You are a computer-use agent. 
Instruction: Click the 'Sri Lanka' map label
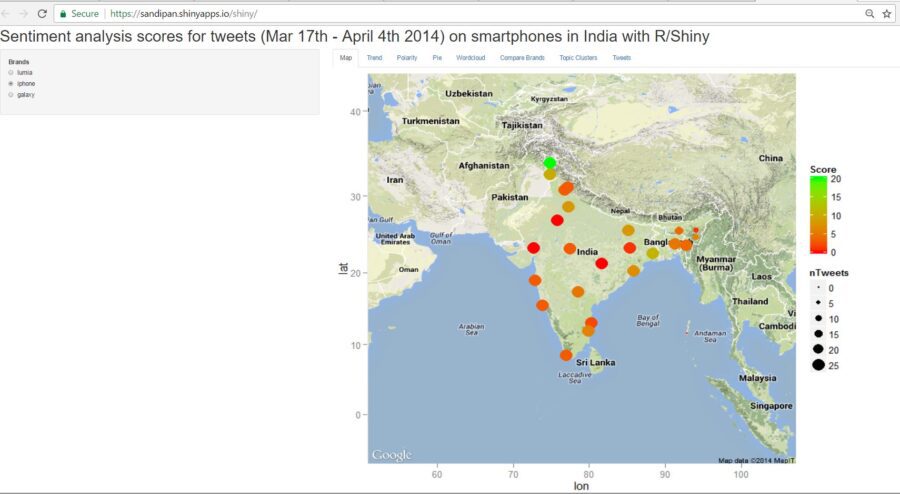point(596,362)
